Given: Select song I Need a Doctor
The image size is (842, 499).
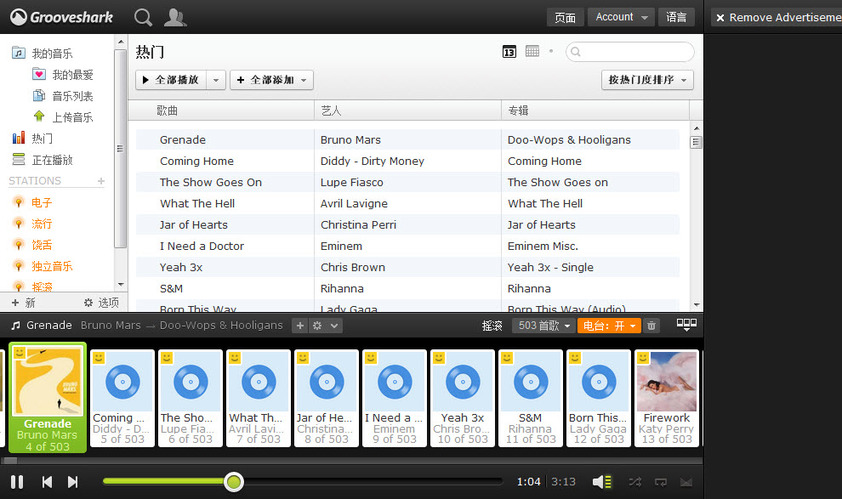Looking at the screenshot, I should pos(201,246).
